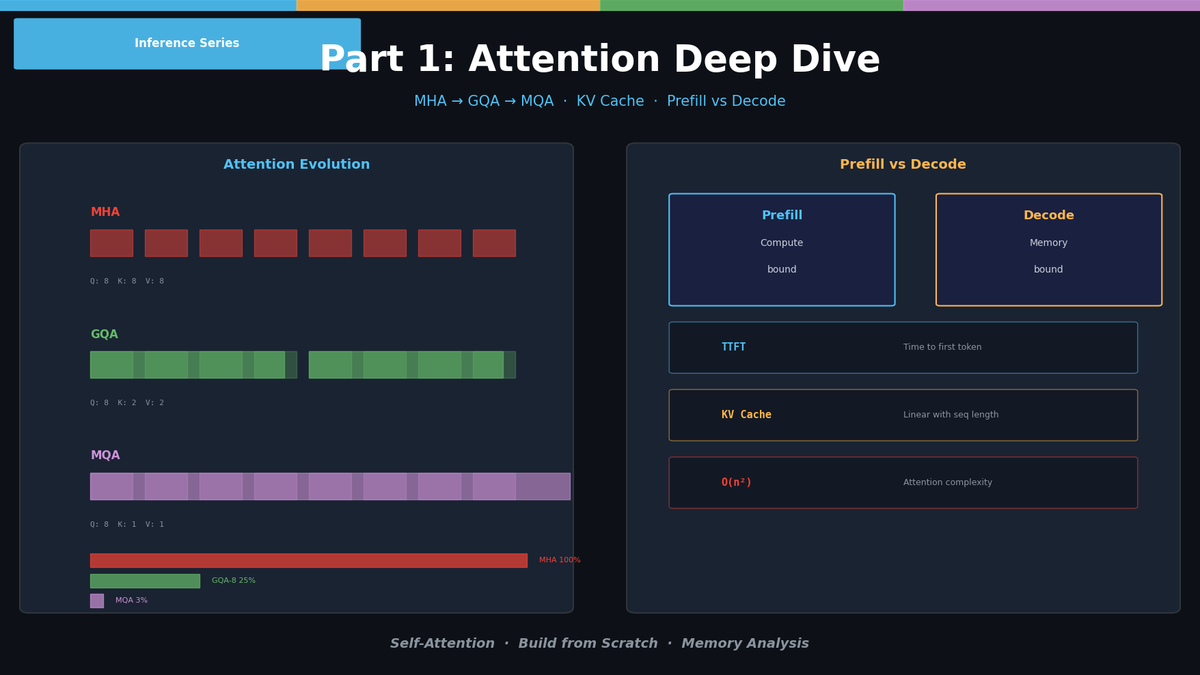Click the red MHA label
The image size is (1200, 675).
(x=105, y=212)
